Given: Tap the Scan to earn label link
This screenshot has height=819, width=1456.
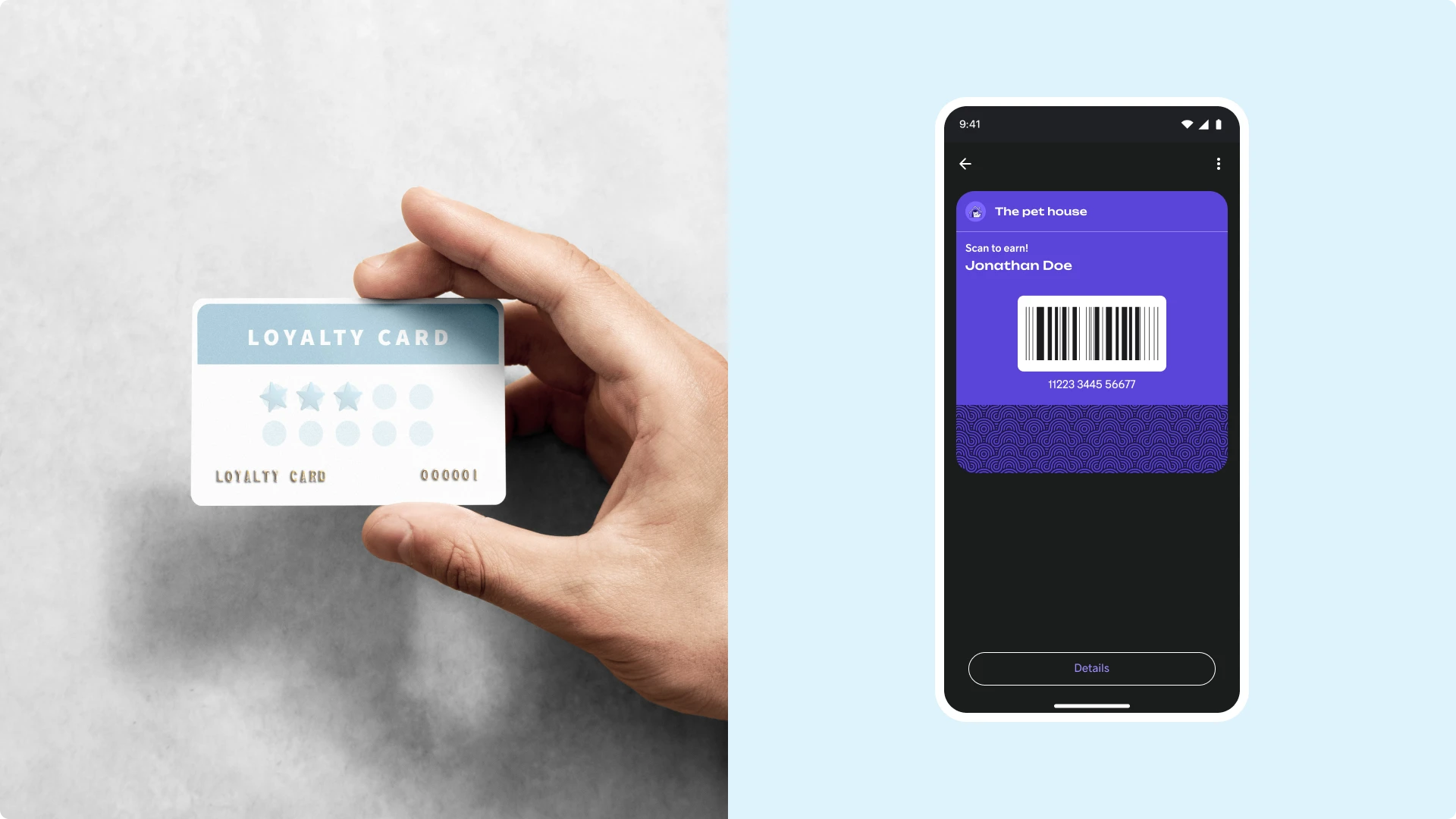Looking at the screenshot, I should pos(996,247).
